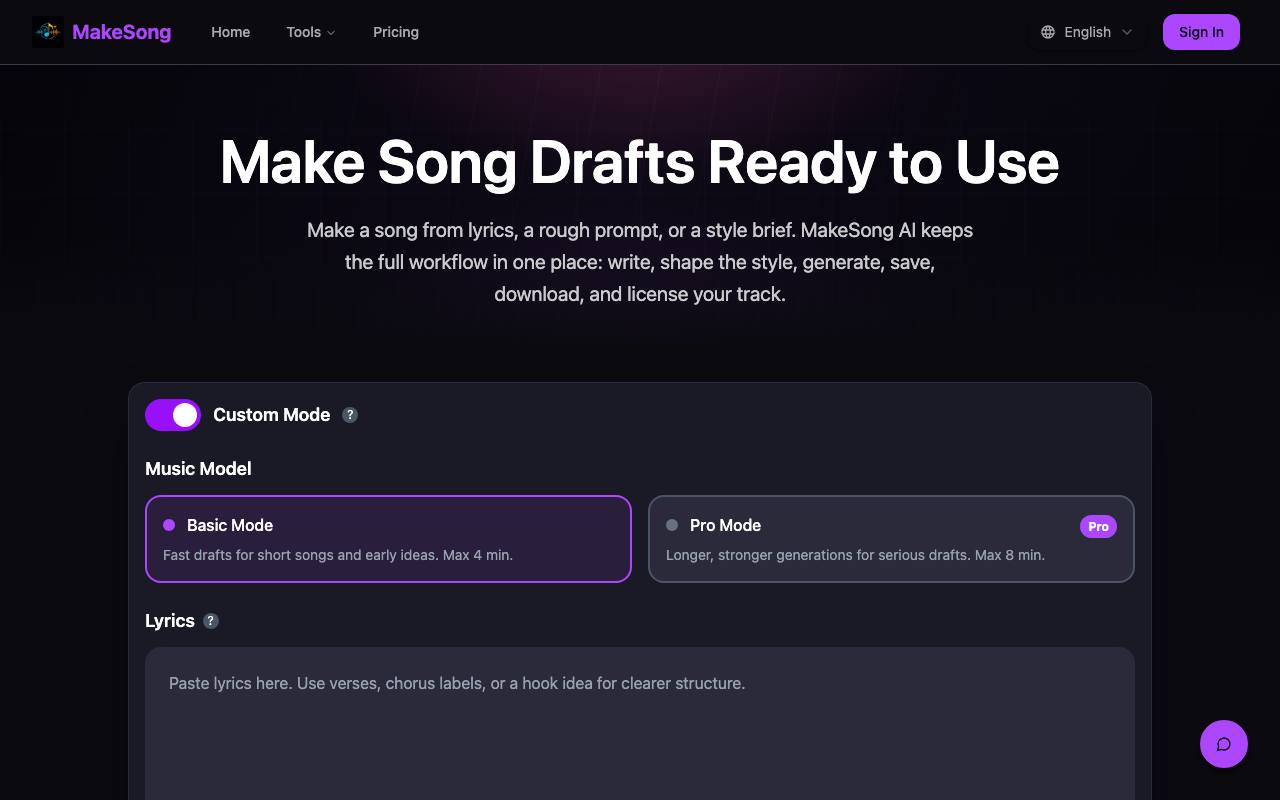
Task: Open the English language dropdown
Action: (1087, 32)
